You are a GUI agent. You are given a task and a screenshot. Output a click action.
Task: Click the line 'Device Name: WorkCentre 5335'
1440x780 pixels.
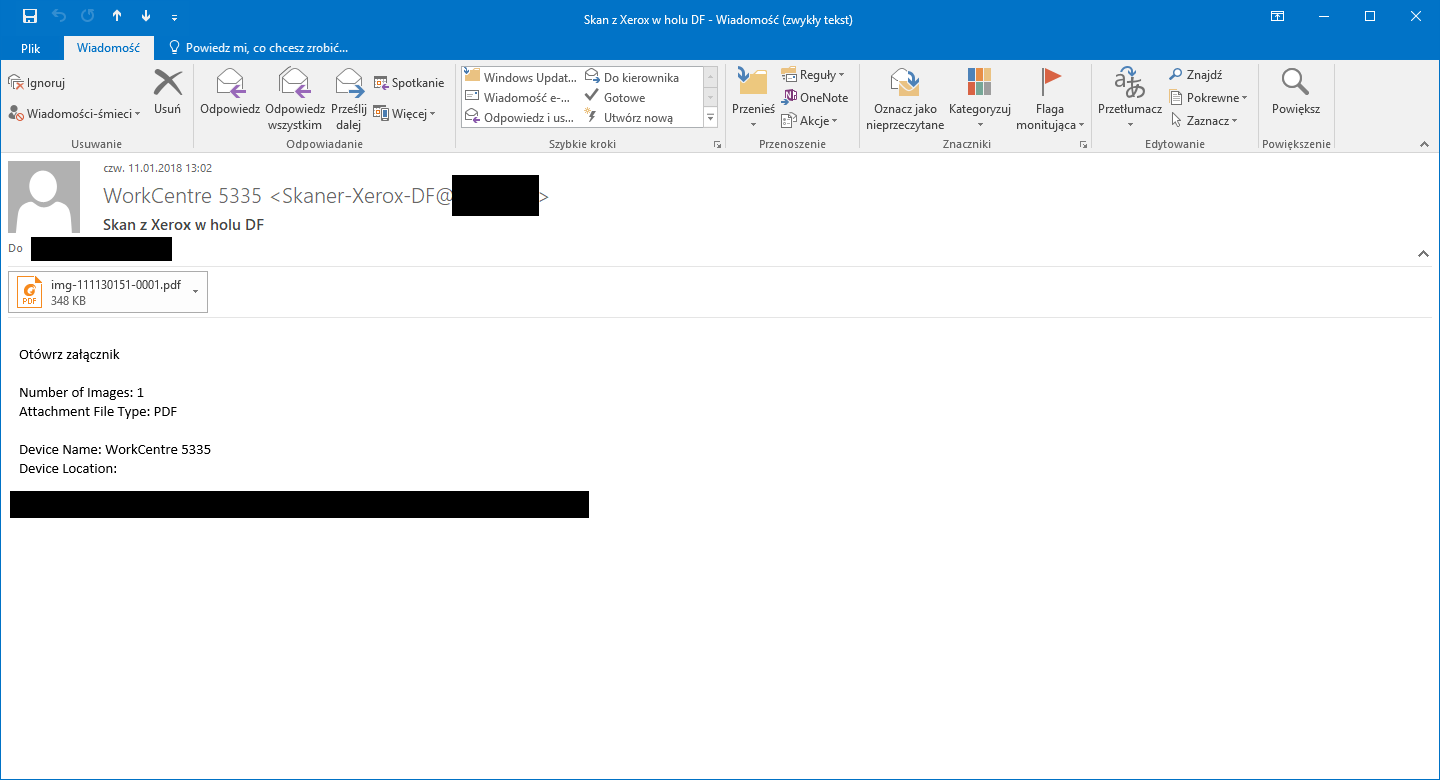coord(115,449)
